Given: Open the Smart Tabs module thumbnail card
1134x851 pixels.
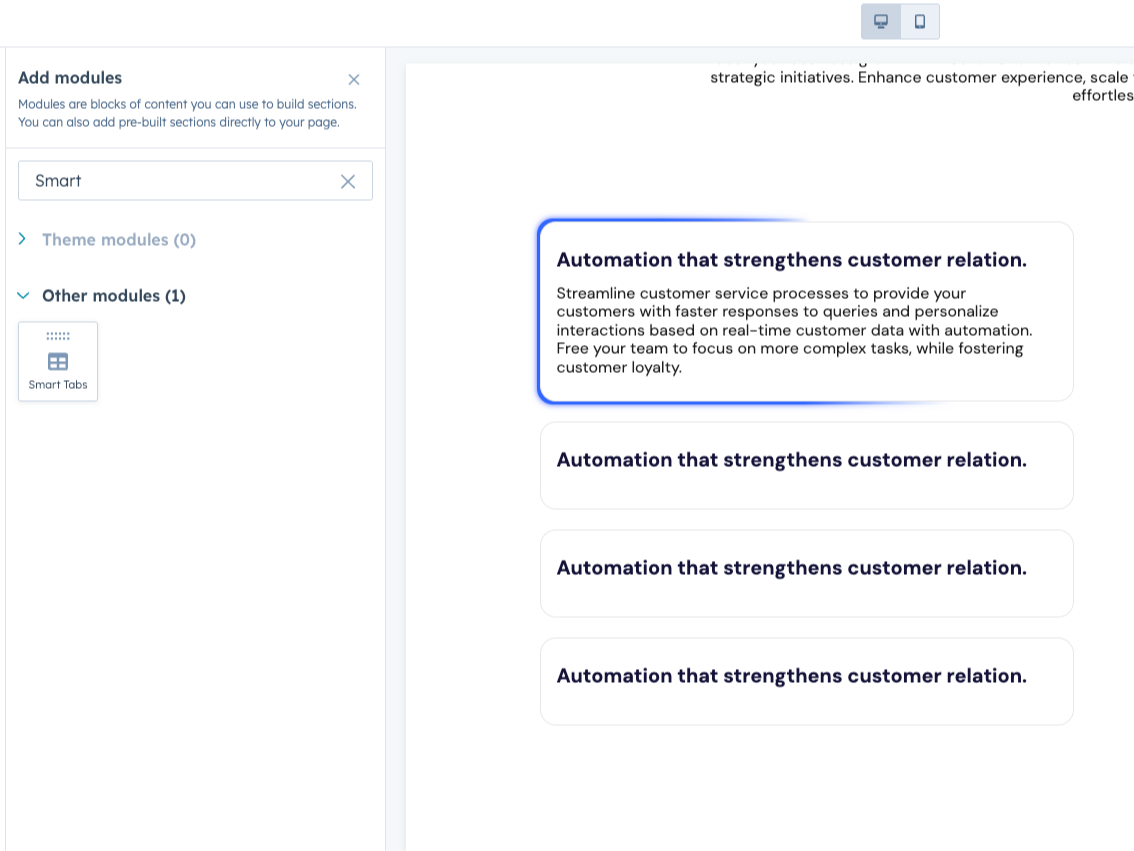Looking at the screenshot, I should pos(57,361).
